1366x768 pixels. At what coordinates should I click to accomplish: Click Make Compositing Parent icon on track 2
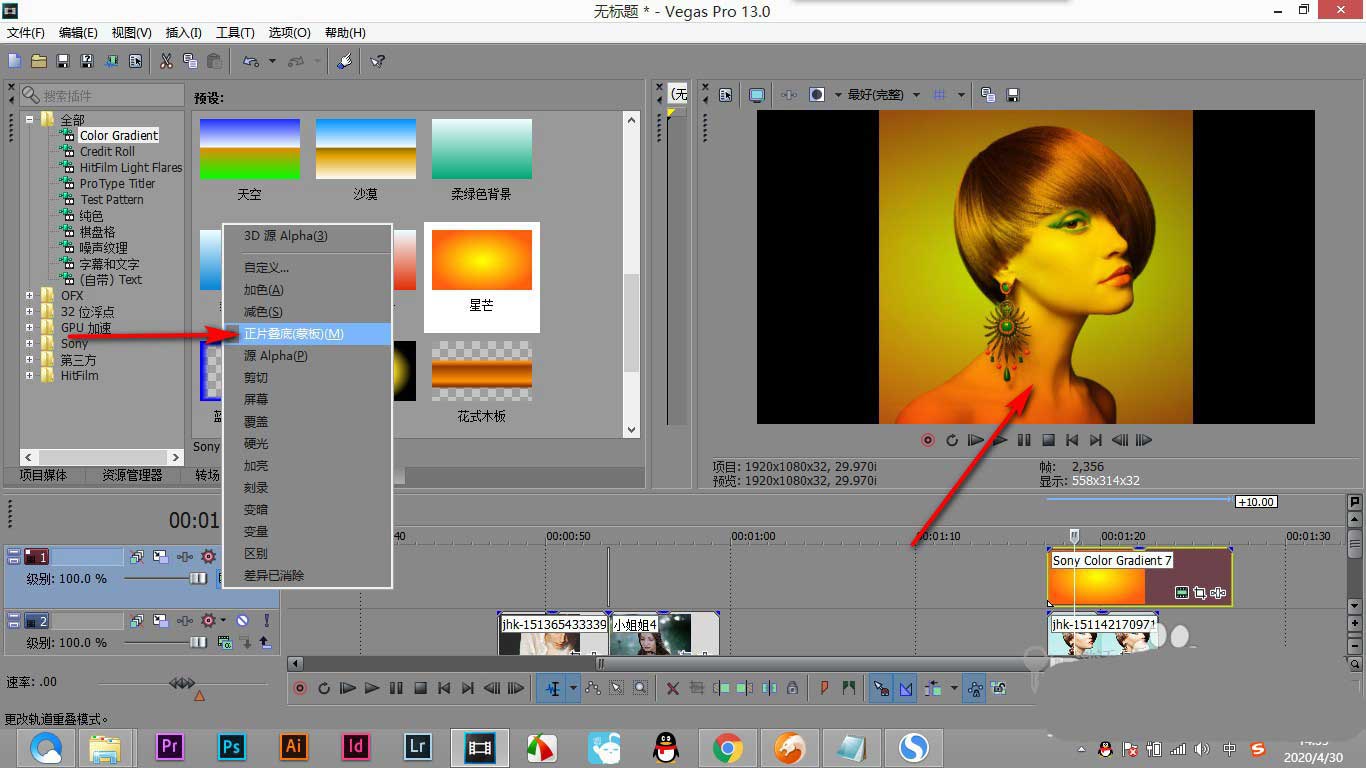265,642
